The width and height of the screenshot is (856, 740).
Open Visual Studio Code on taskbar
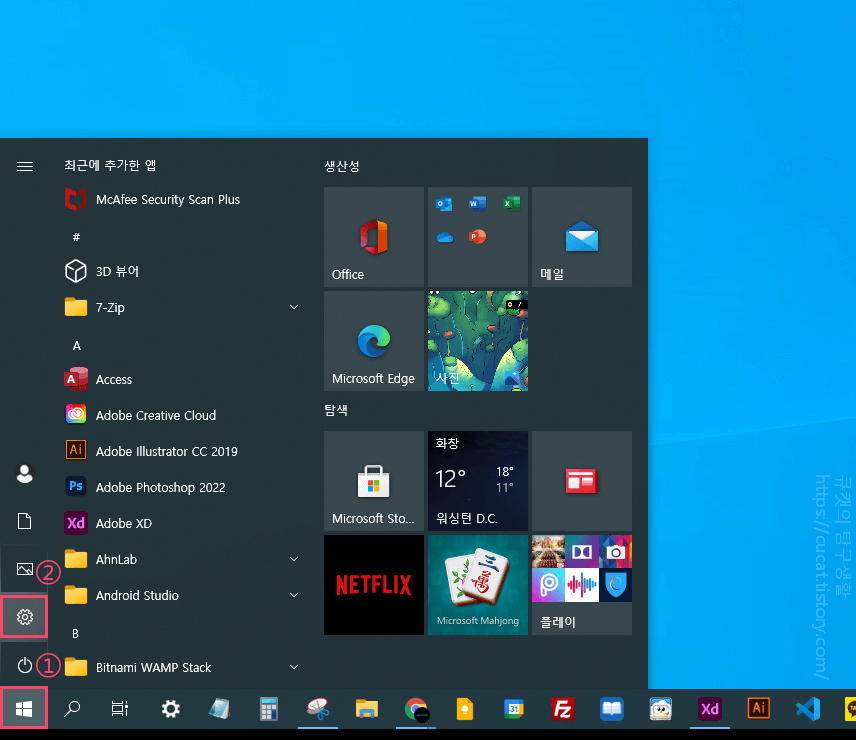(x=807, y=709)
